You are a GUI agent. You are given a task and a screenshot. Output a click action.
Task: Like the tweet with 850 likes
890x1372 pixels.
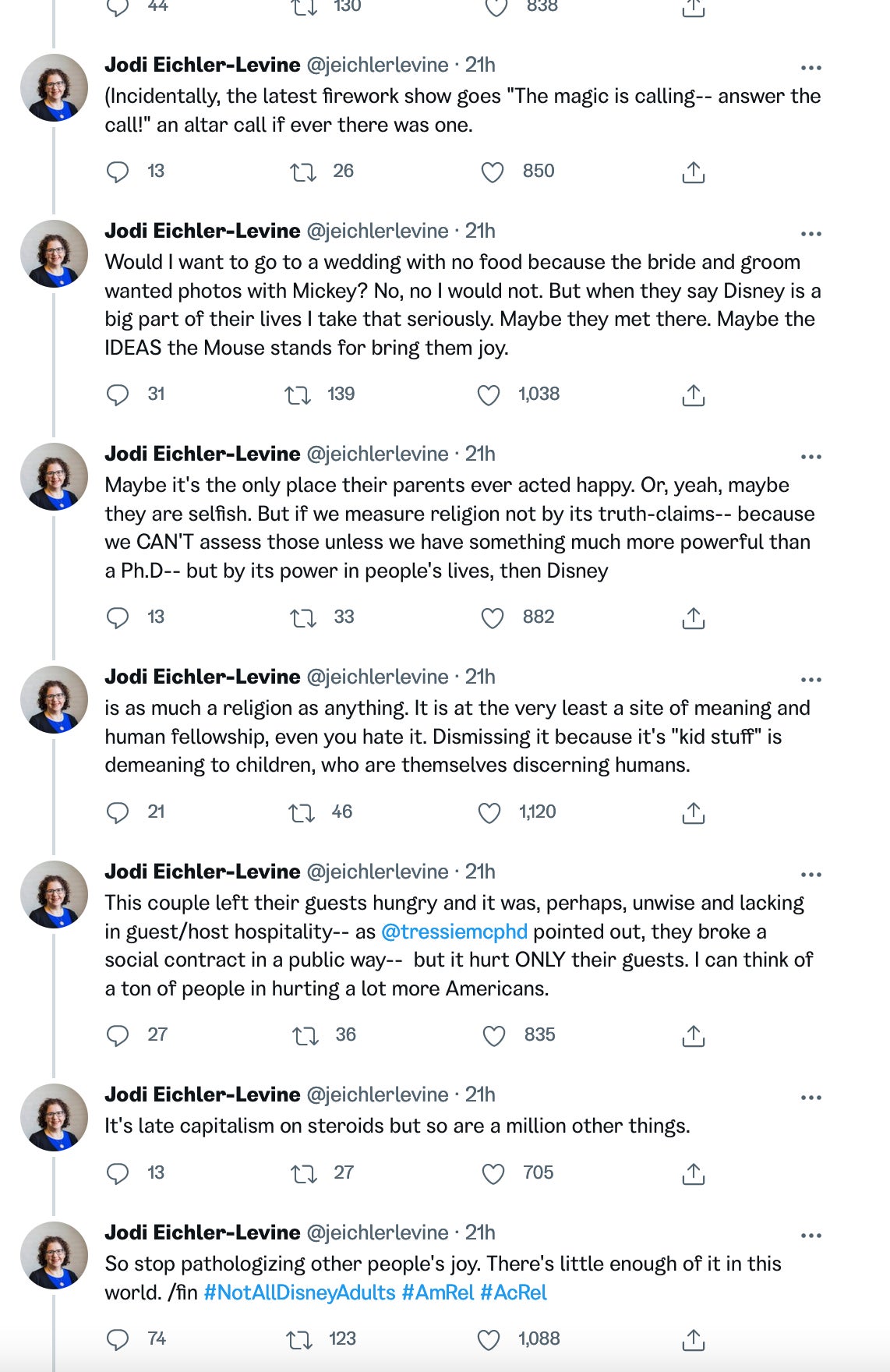[x=493, y=171]
